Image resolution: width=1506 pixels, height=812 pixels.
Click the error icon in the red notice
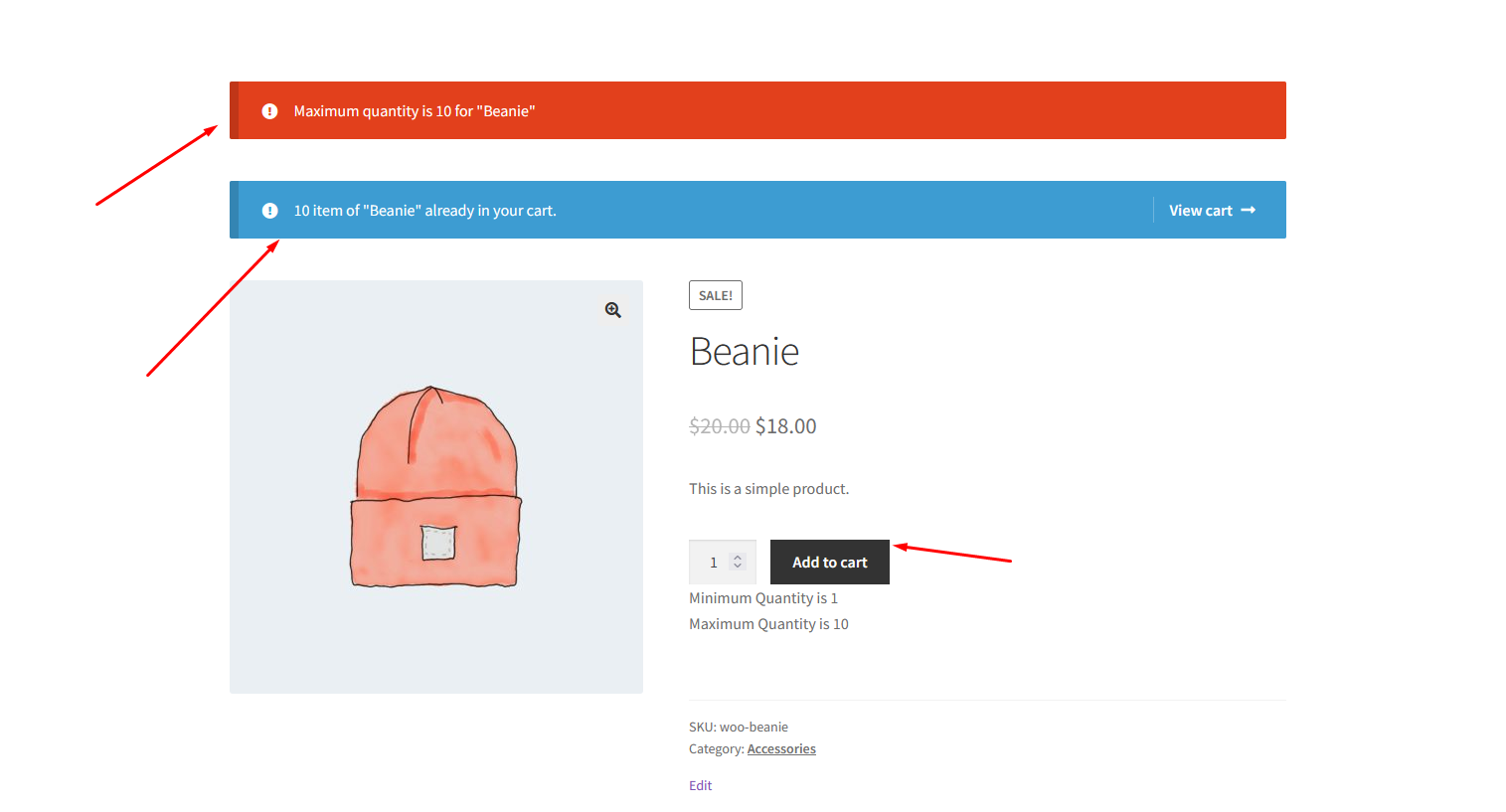[269, 111]
